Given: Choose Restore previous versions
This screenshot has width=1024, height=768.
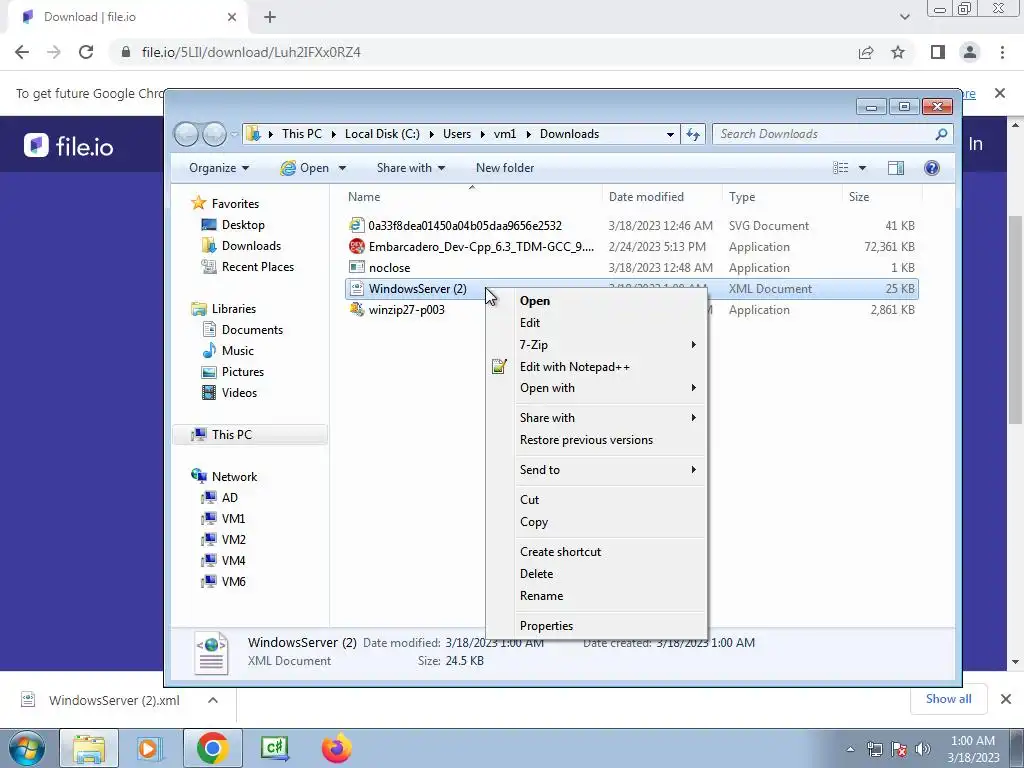Looking at the screenshot, I should click(x=586, y=440).
